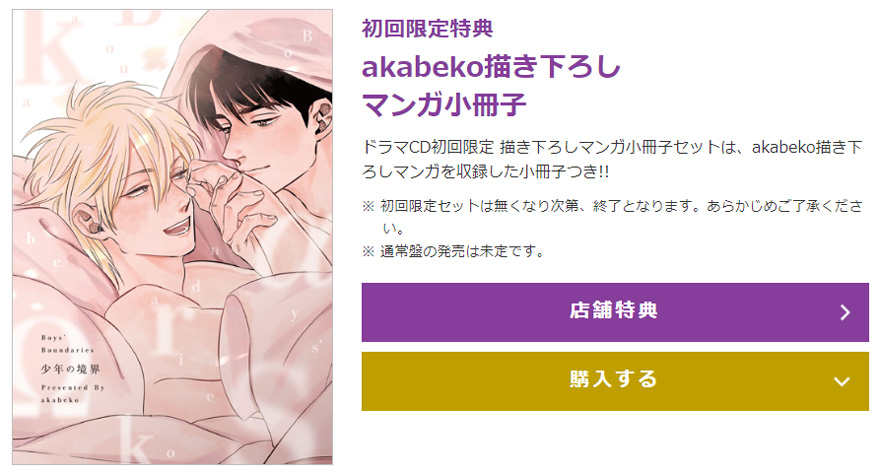Click Presented By akabeko cover credit
This screenshot has width=880, height=474.
pos(72,394)
